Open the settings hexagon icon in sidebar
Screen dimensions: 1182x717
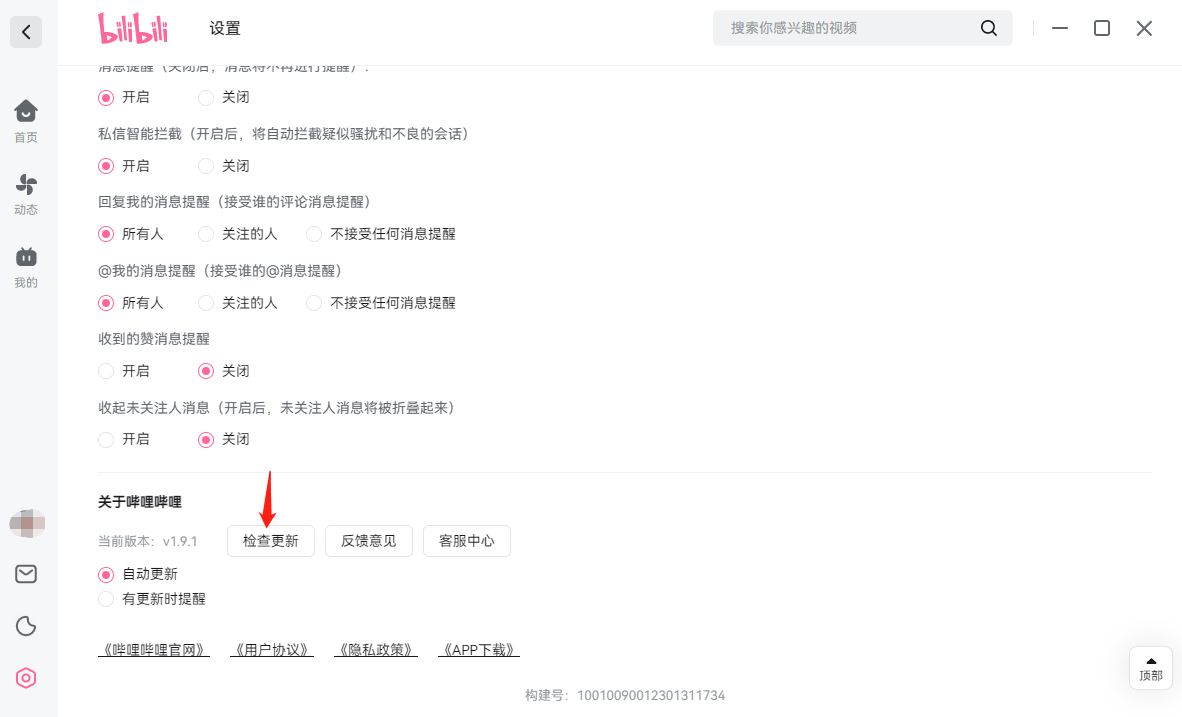point(26,678)
